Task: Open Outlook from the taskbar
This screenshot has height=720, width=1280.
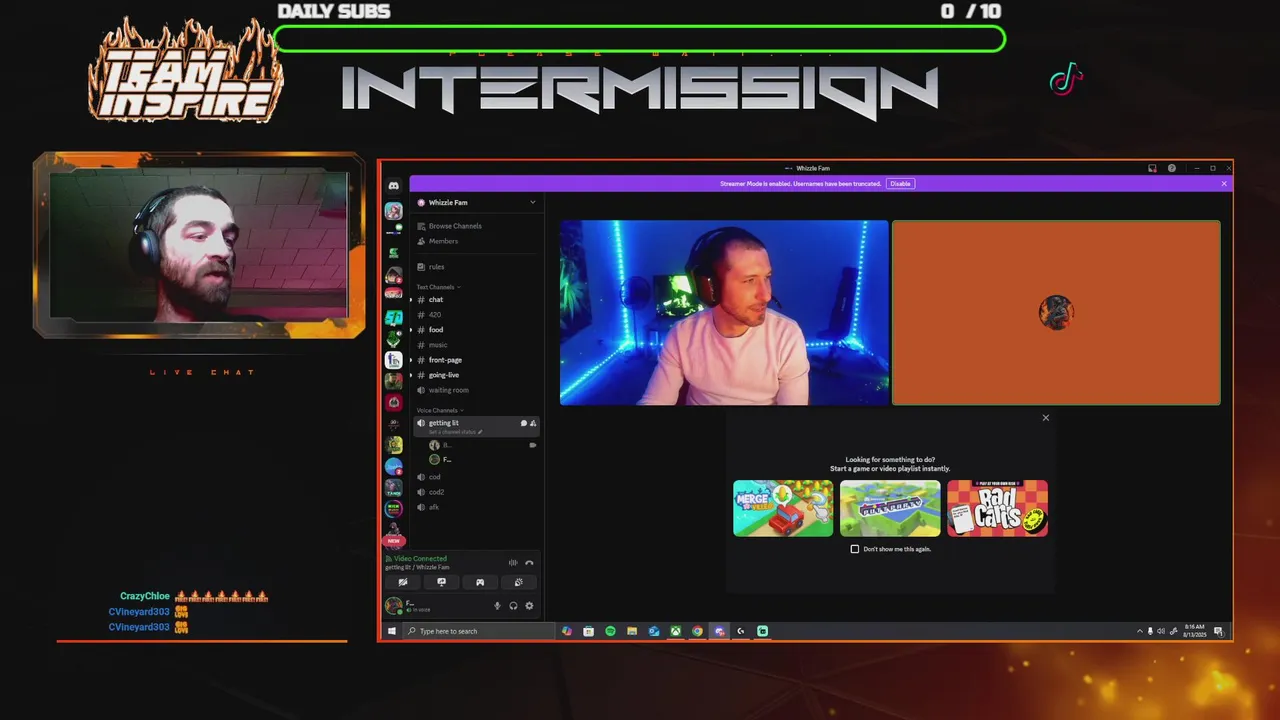Action: pos(654,631)
